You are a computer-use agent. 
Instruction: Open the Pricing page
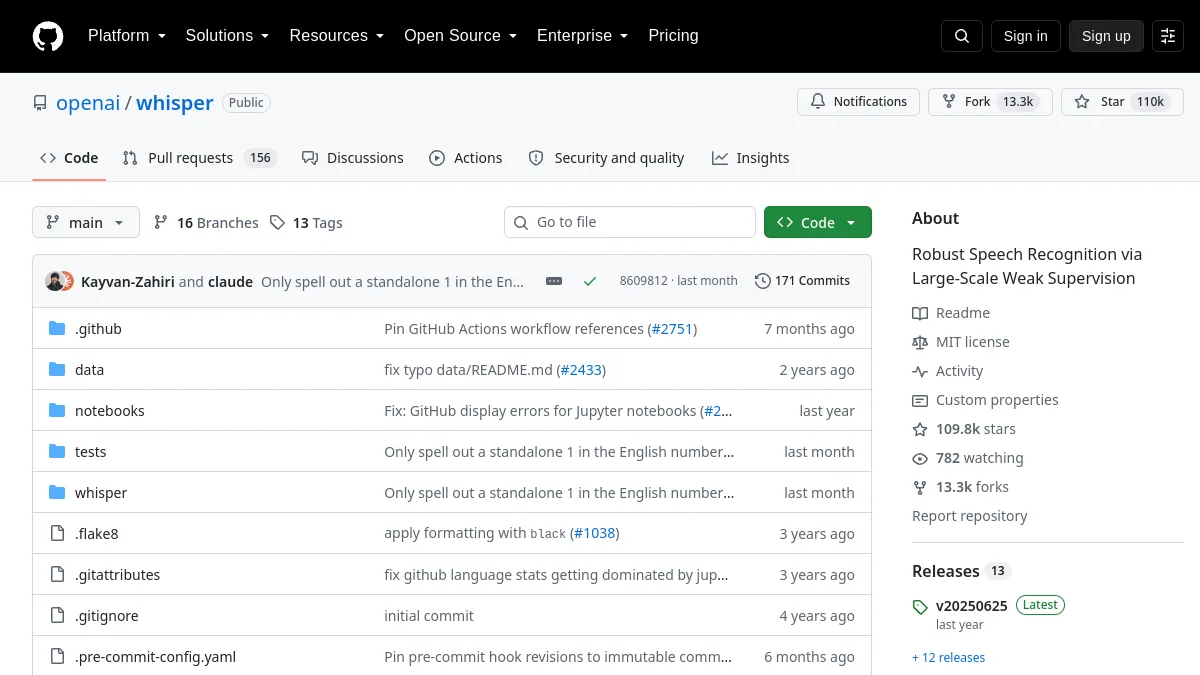coord(673,36)
